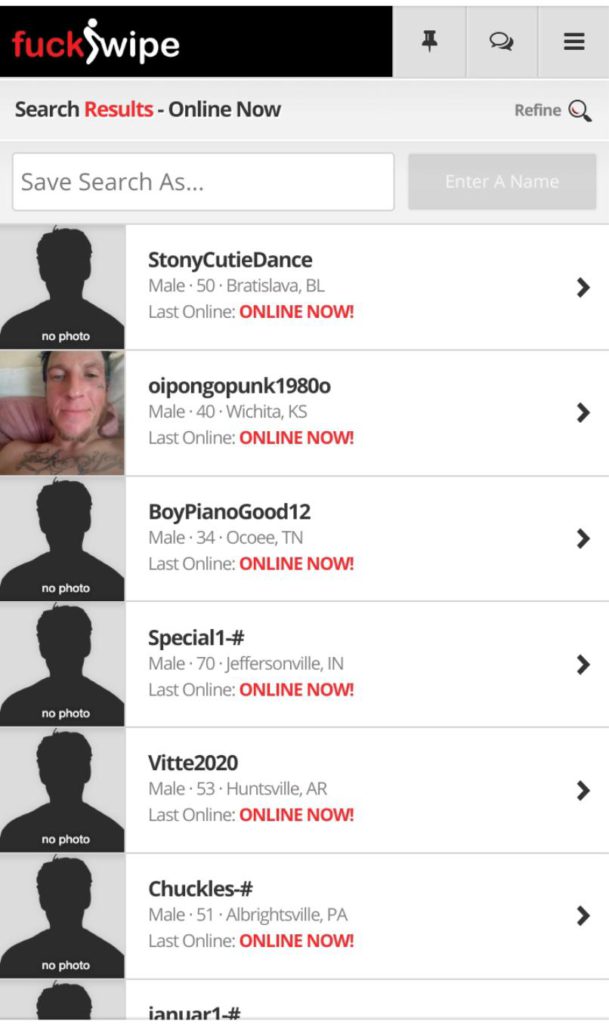Open Special1-# row arrow
609x1024 pixels.
click(x=583, y=664)
